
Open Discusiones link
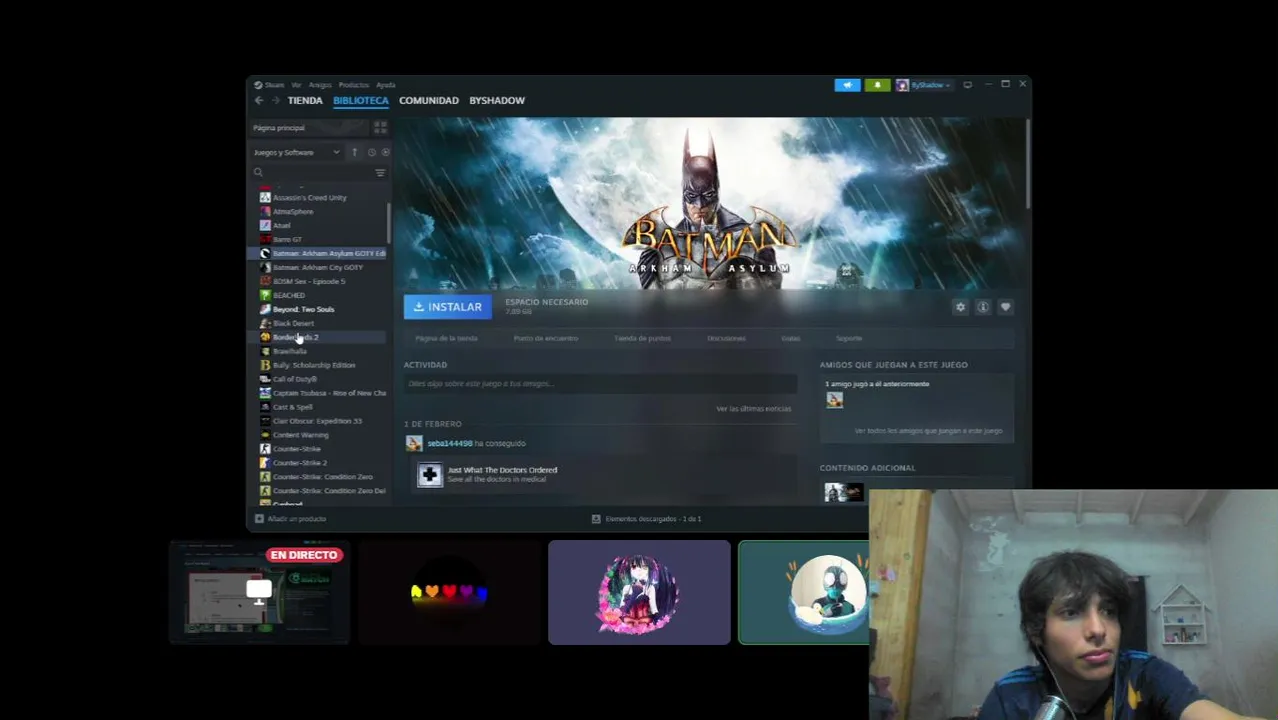click(x=726, y=338)
